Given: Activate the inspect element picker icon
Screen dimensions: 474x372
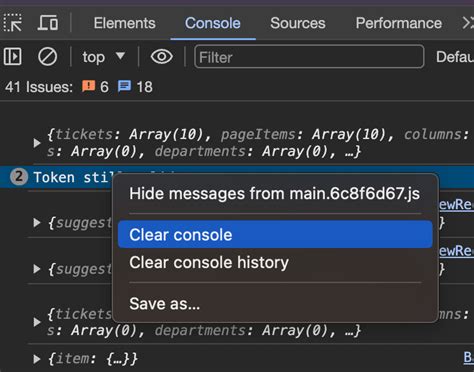Looking at the screenshot, I should [x=13, y=23].
